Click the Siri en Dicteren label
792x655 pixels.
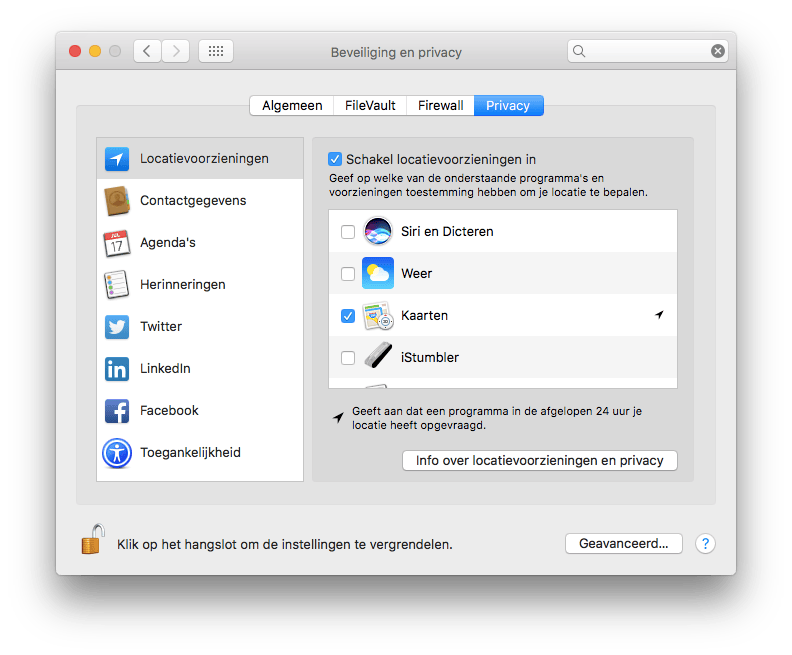[x=447, y=231]
